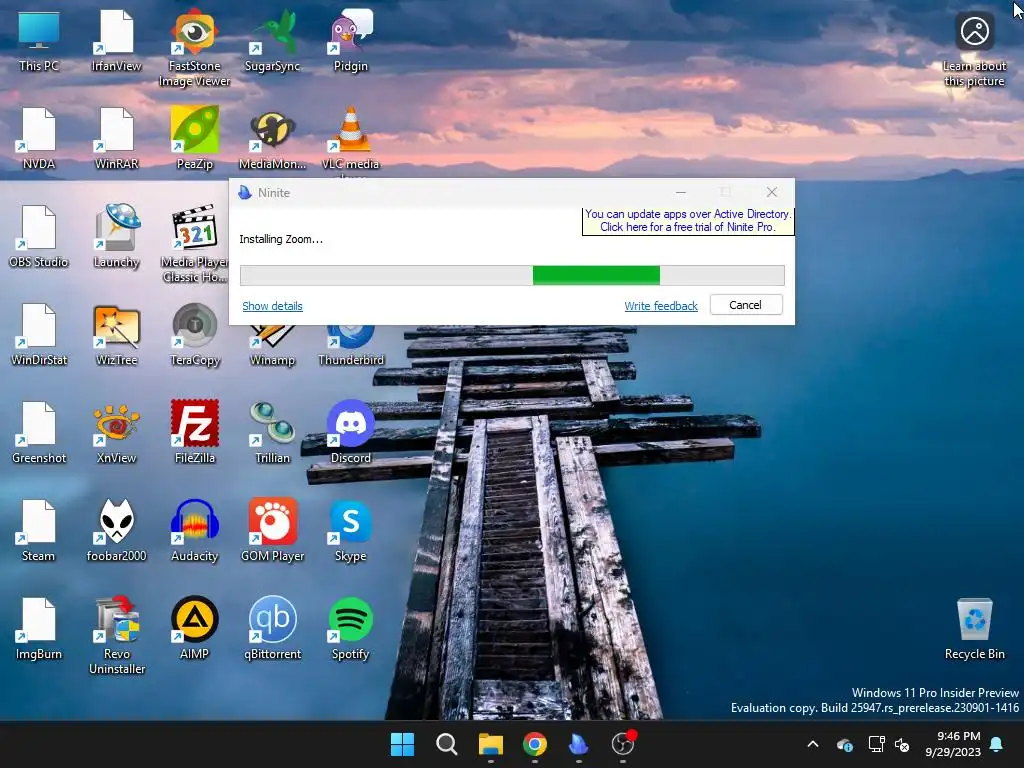1024x768 pixels.
Task: Select the SugarSync desktop shortcut
Action: [272, 40]
